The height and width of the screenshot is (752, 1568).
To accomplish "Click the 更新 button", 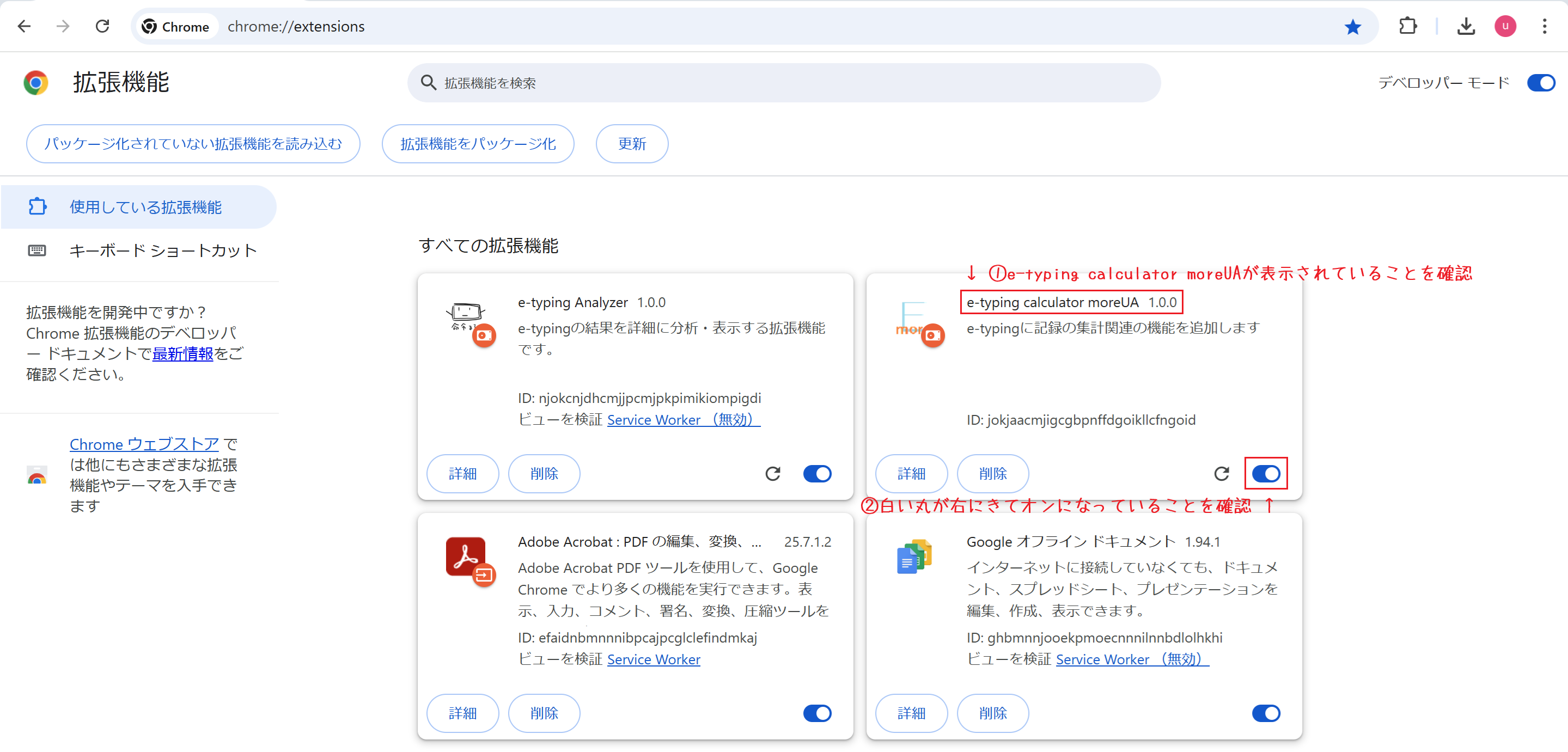I will coord(632,144).
